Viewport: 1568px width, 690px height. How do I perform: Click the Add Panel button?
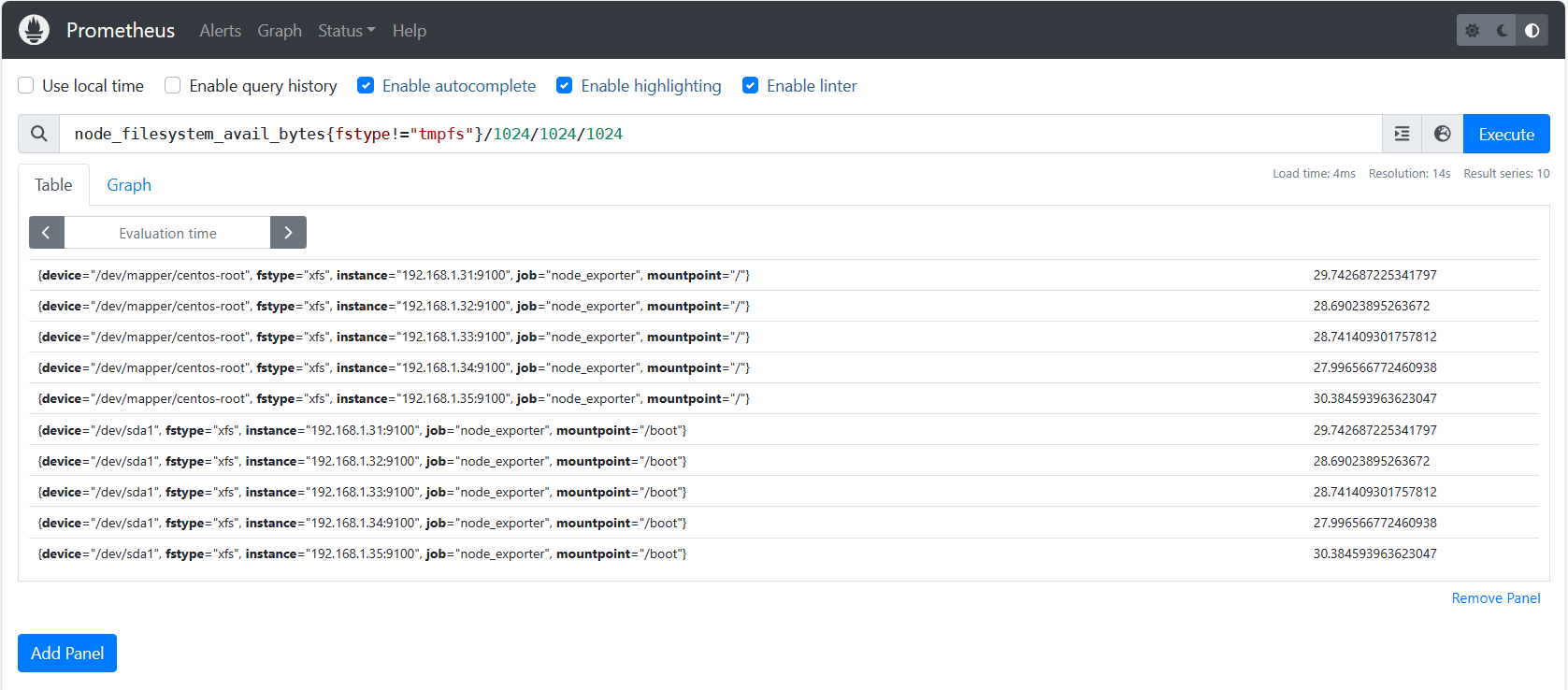coord(67,653)
